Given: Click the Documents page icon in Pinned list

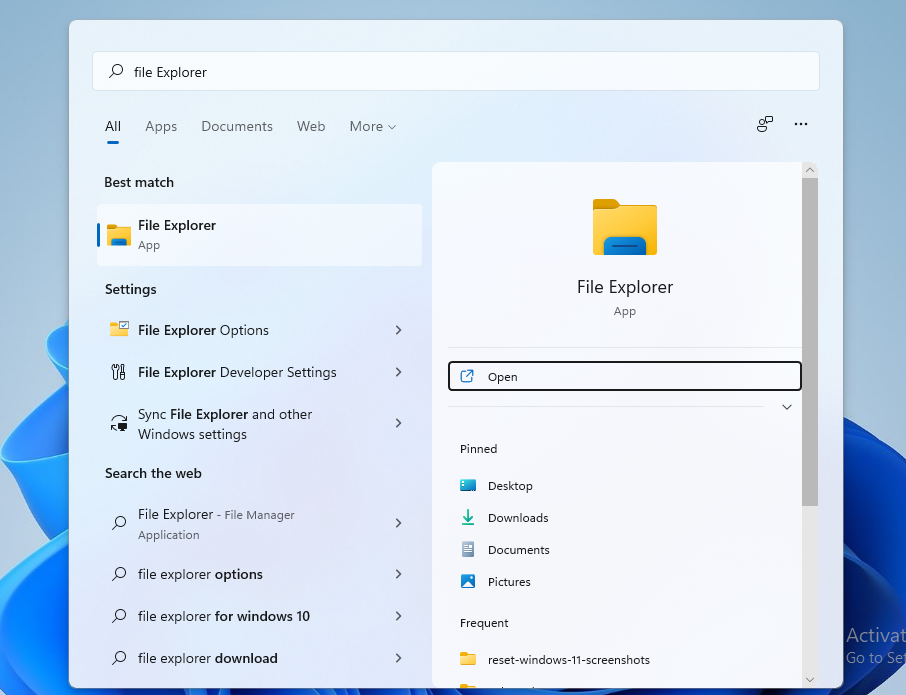Looking at the screenshot, I should click(x=468, y=549).
